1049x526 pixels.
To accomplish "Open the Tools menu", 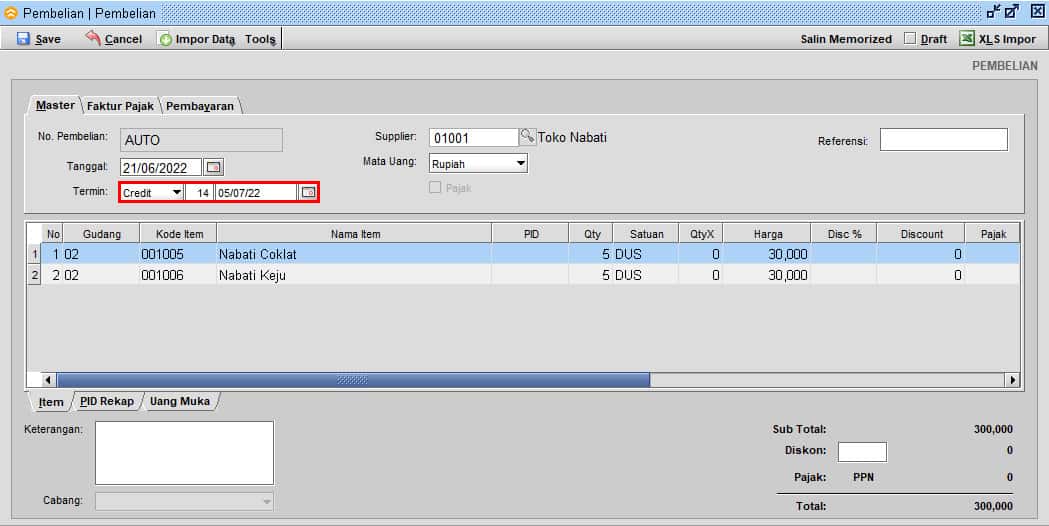I will click(x=260, y=39).
